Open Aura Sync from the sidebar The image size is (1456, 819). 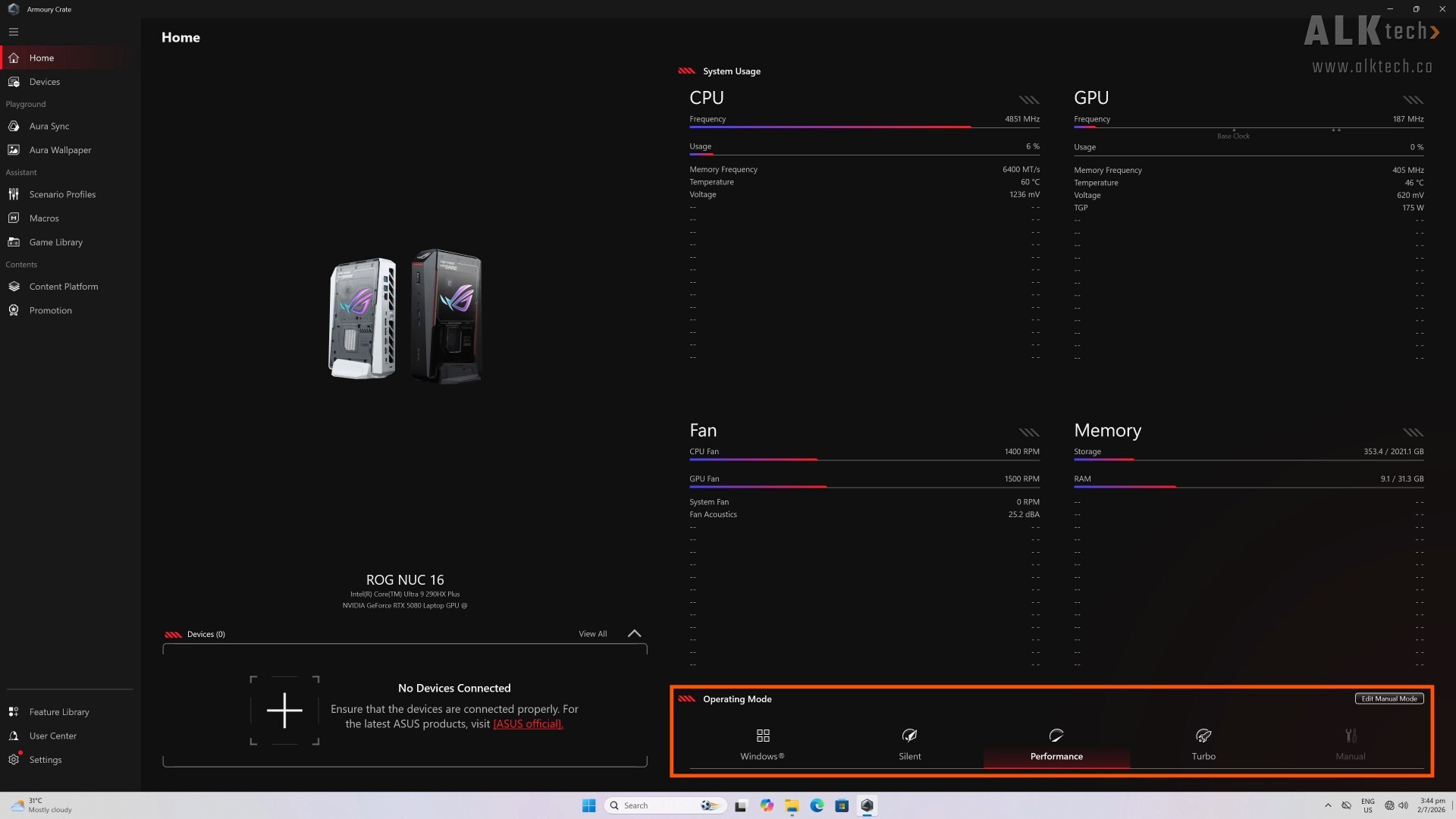coord(70,126)
